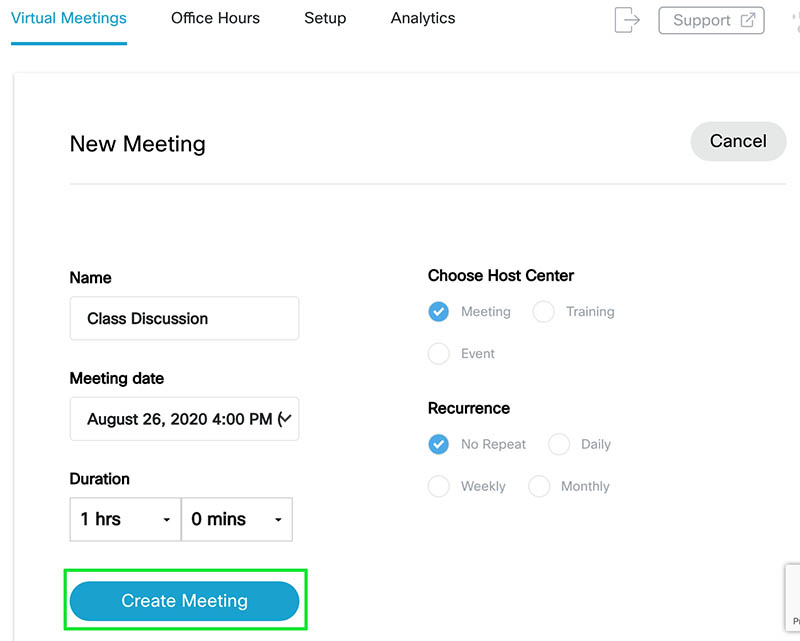Expand the Meeting date dropdown
Screen dimensions: 800x641
coord(184,419)
